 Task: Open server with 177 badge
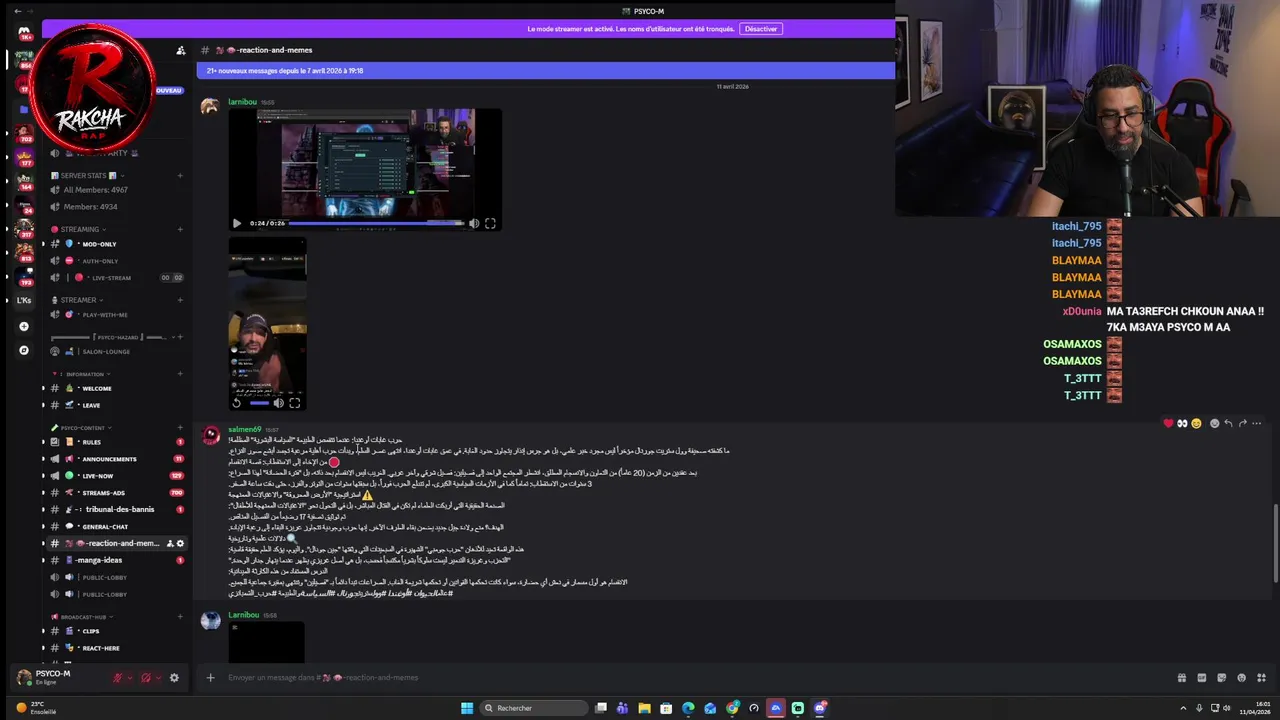click(x=24, y=155)
